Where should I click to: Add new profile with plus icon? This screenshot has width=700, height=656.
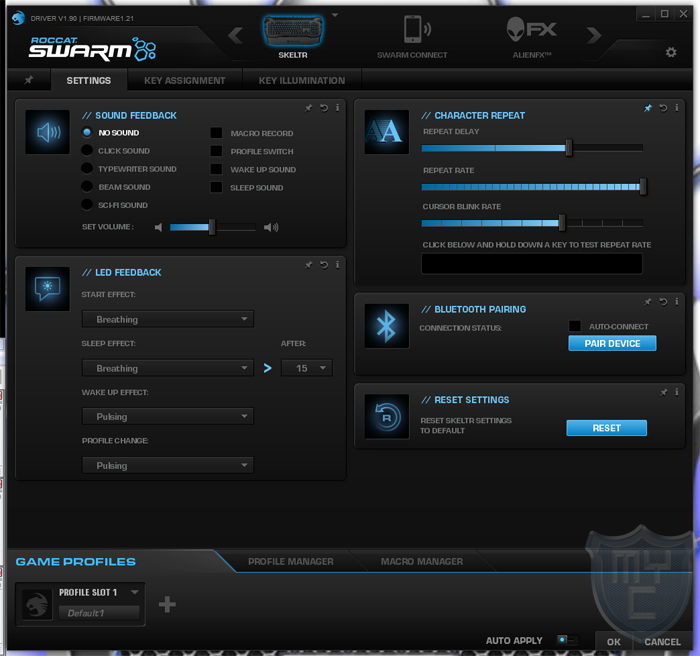click(x=167, y=604)
